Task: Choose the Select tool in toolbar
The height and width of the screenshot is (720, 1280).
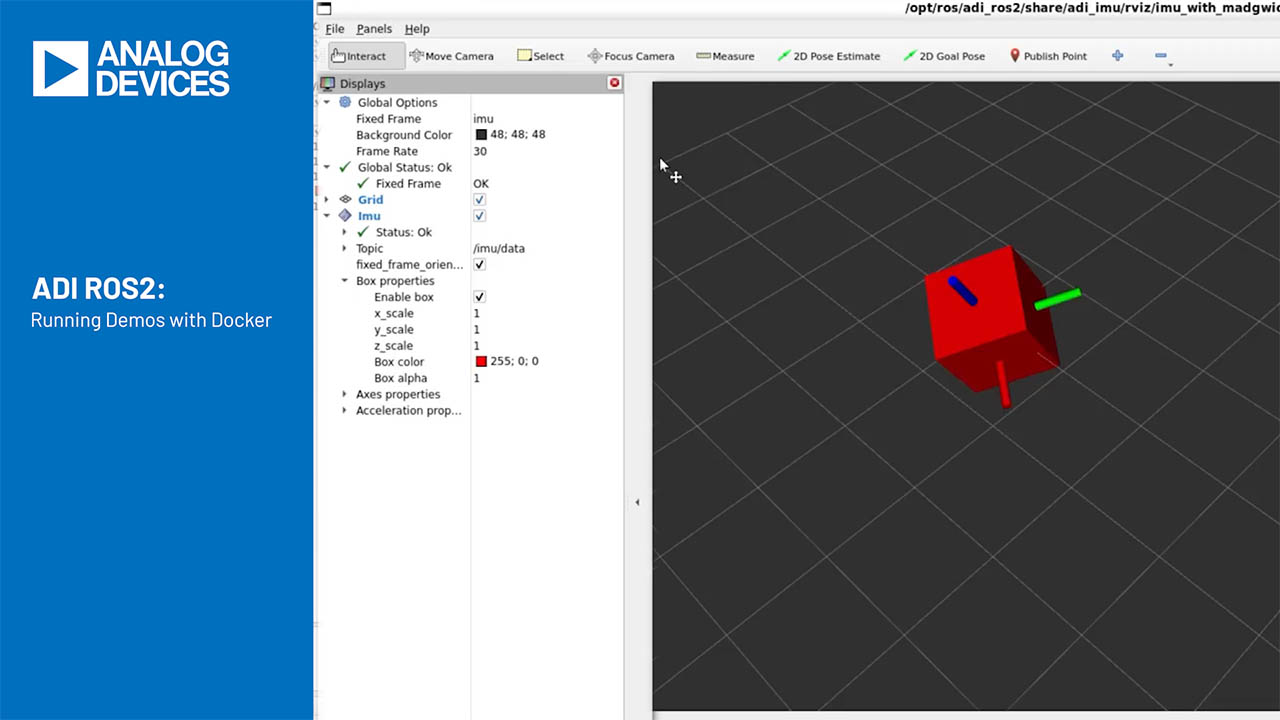Action: pyautogui.click(x=540, y=56)
